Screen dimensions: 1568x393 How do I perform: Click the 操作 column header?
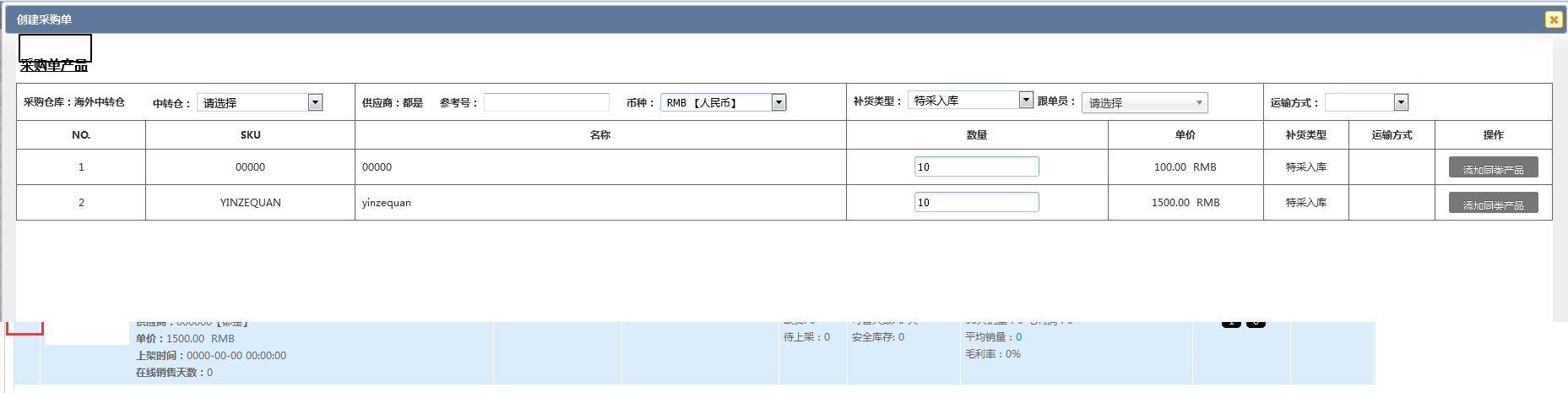point(1493,135)
